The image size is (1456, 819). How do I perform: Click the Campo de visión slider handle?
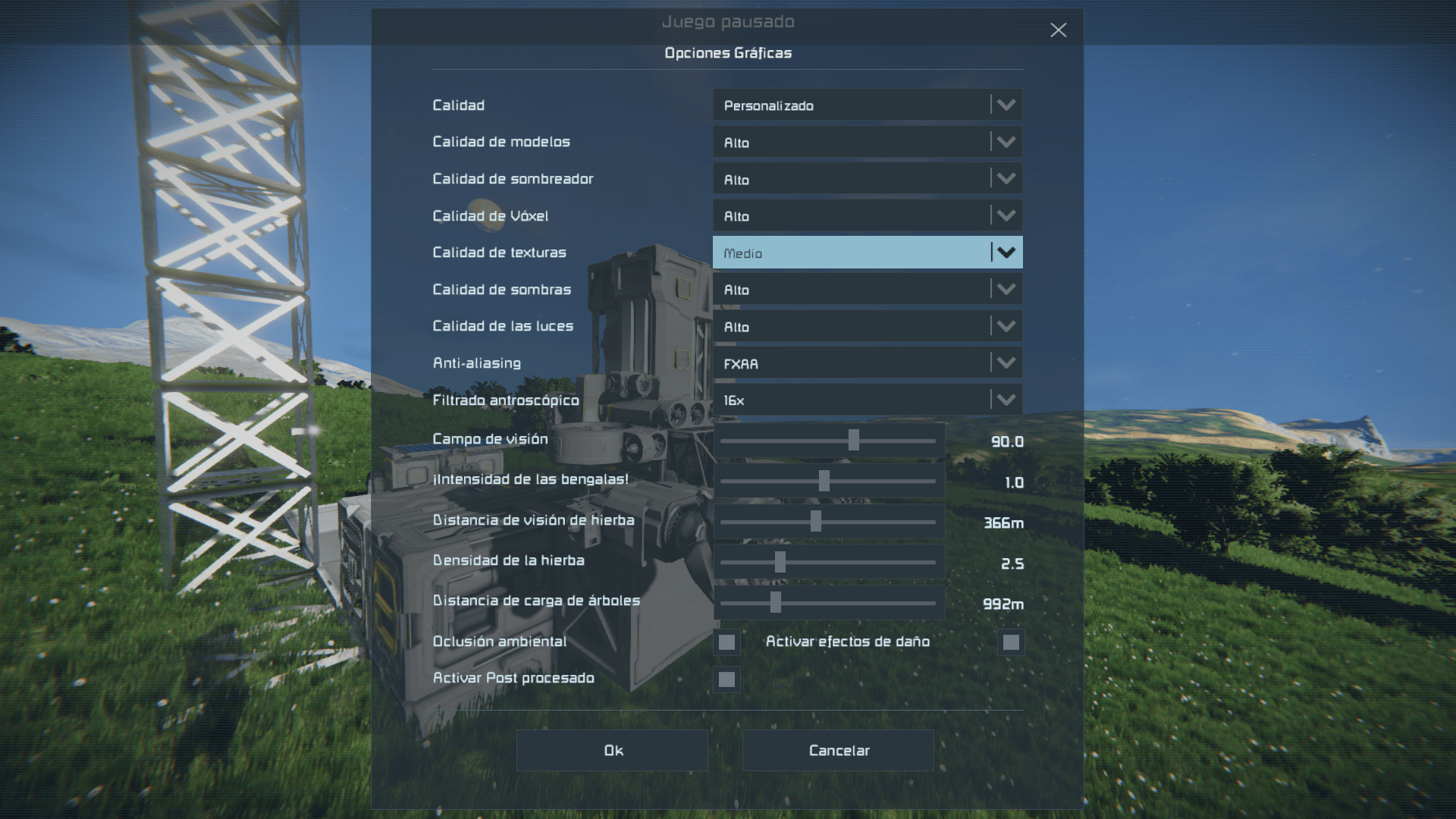(x=854, y=441)
